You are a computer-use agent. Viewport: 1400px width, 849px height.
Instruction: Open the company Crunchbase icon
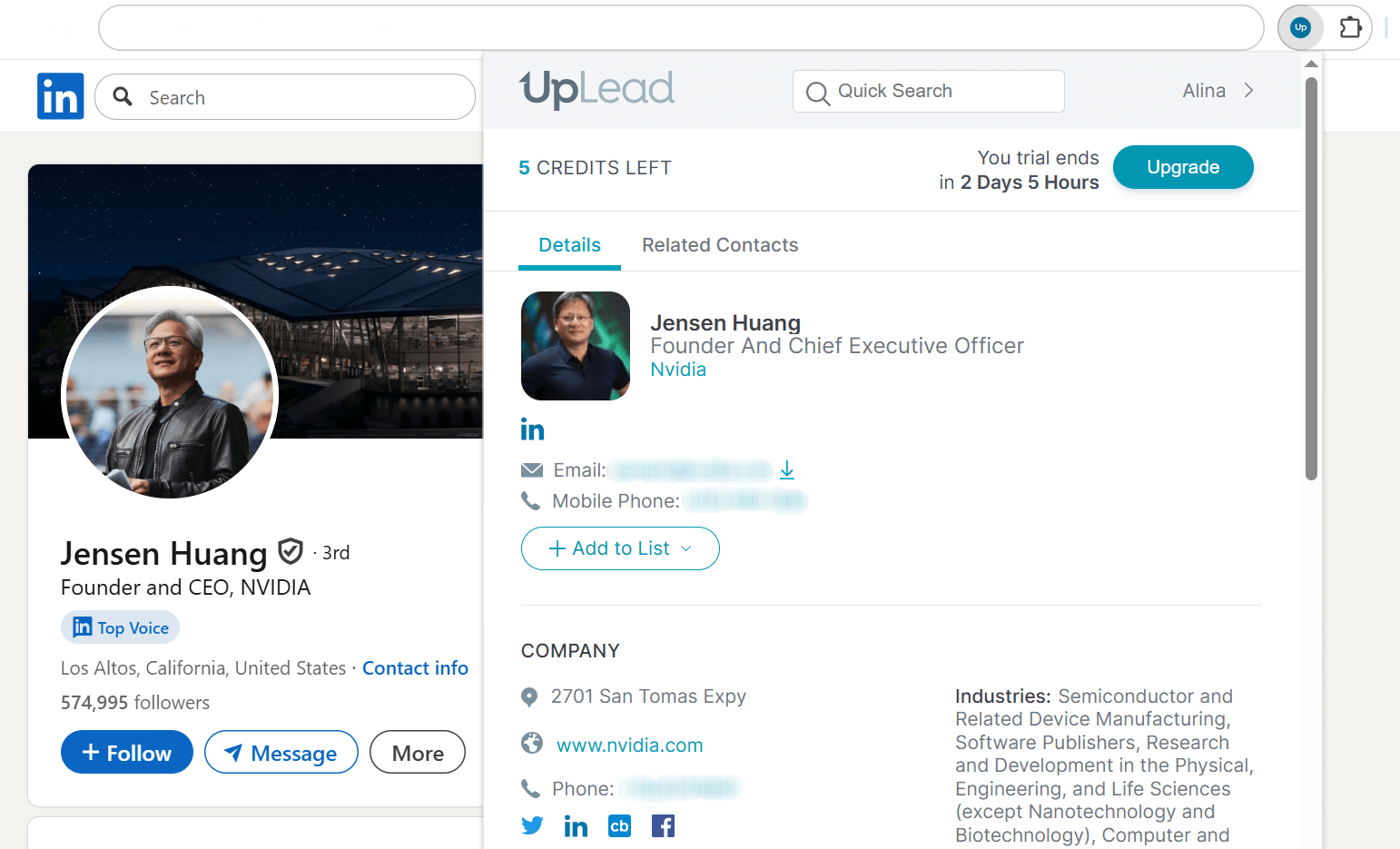pyautogui.click(x=619, y=825)
